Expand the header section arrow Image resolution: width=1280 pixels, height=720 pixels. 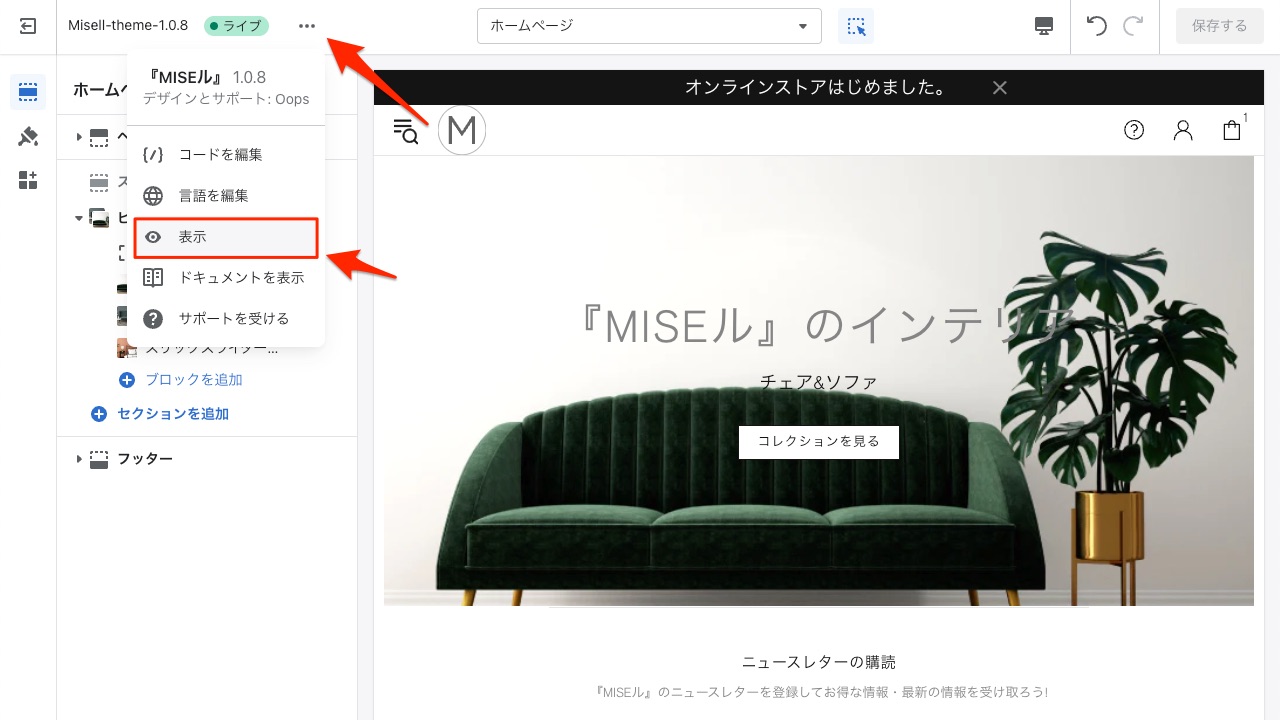coord(79,137)
